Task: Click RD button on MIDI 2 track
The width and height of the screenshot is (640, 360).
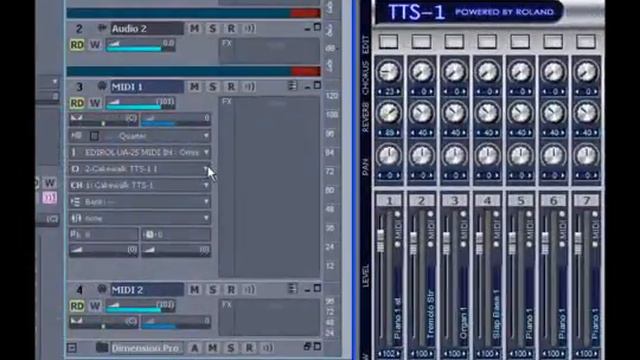Action: tap(77, 306)
